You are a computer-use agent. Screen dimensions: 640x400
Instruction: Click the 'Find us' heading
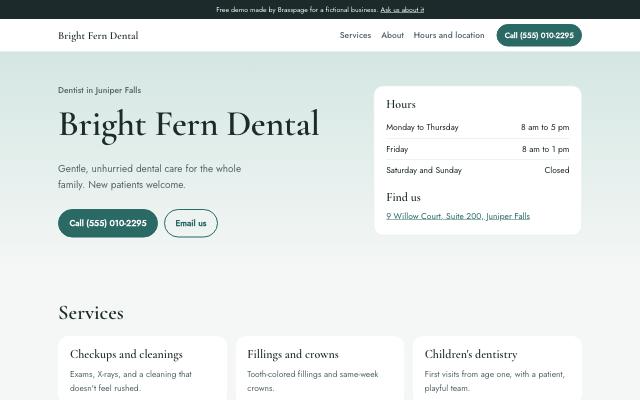403,197
